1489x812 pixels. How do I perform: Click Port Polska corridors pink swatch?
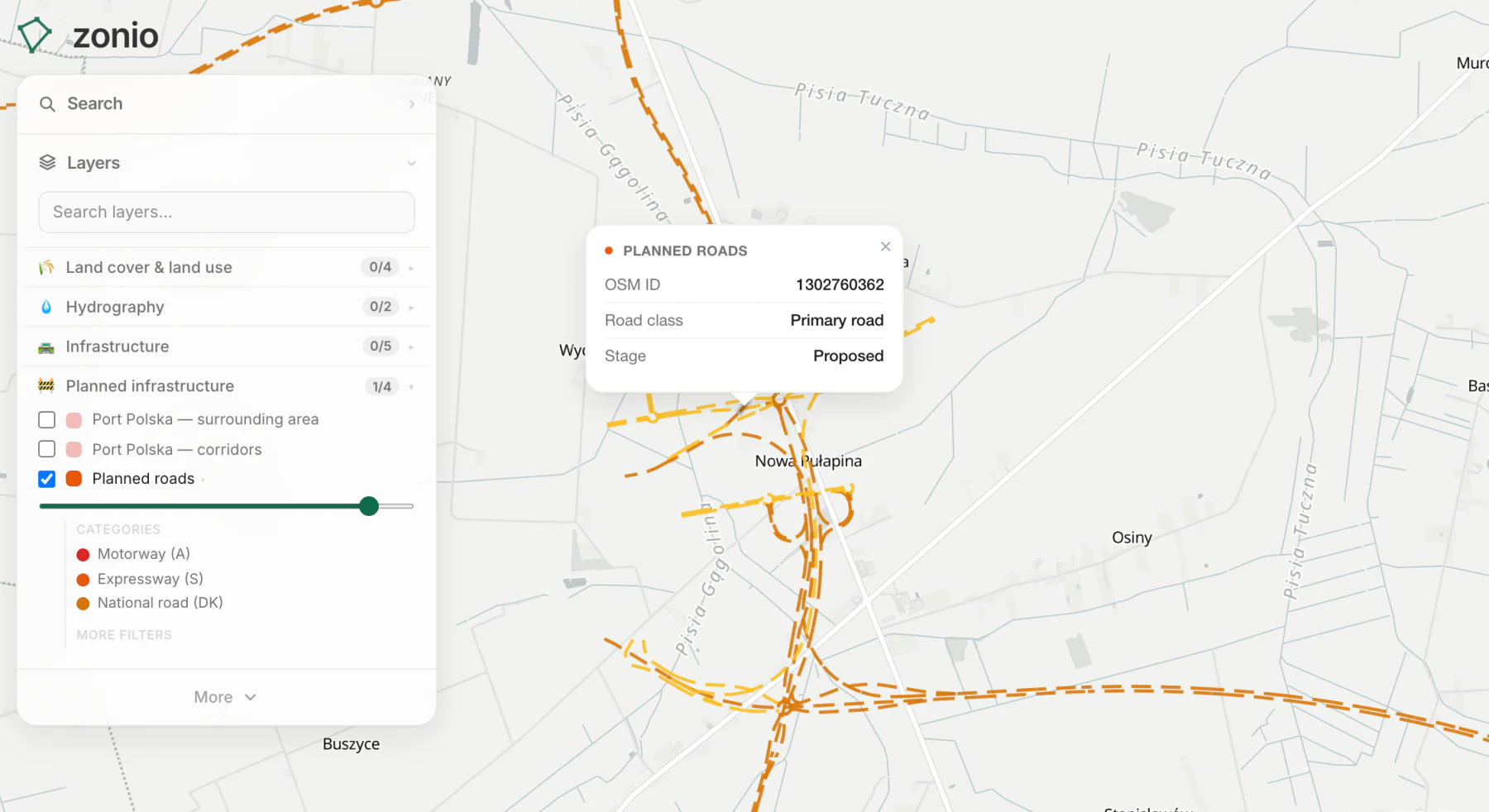(x=74, y=449)
